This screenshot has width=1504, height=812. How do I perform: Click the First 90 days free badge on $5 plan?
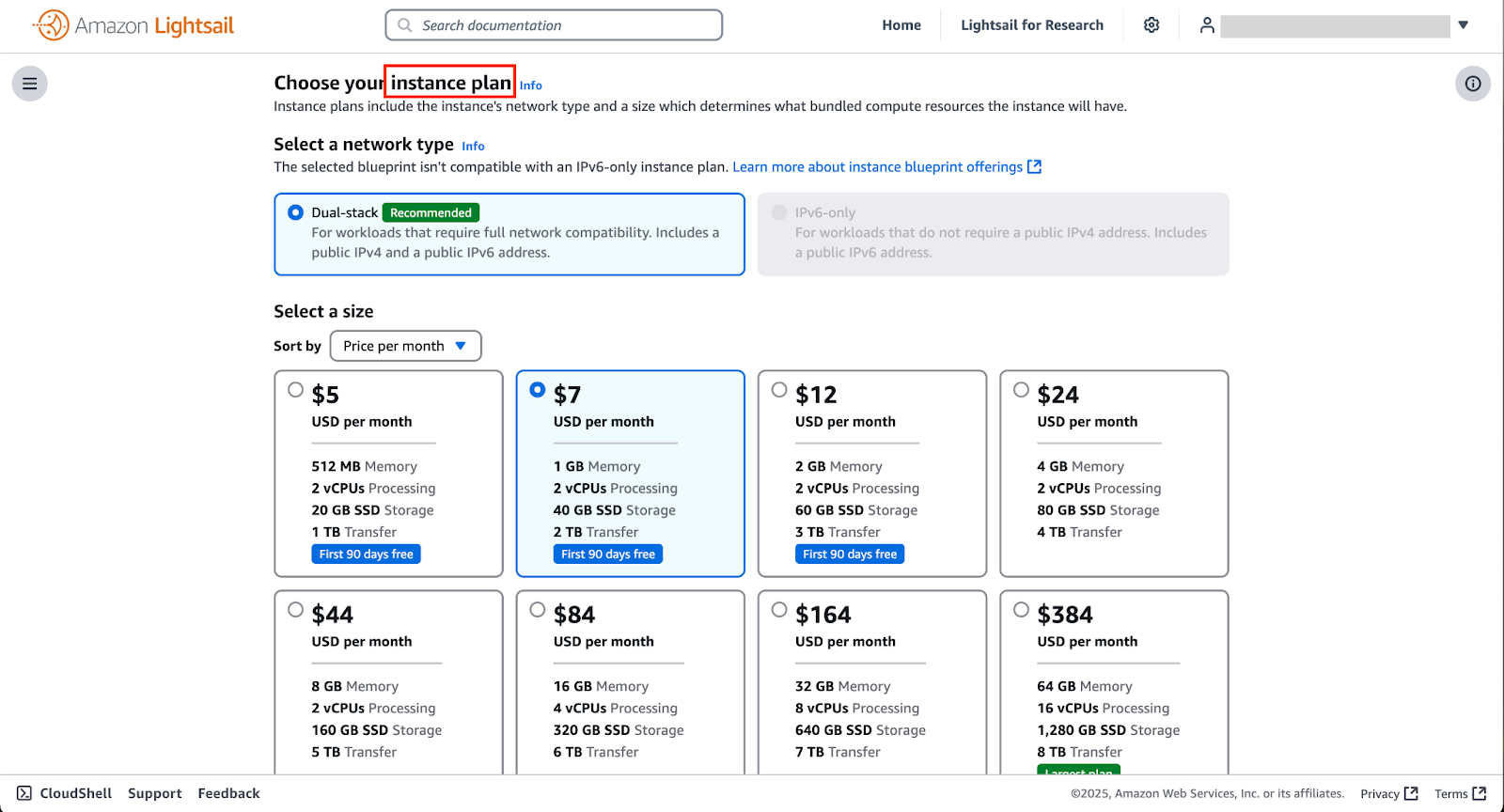pos(367,554)
